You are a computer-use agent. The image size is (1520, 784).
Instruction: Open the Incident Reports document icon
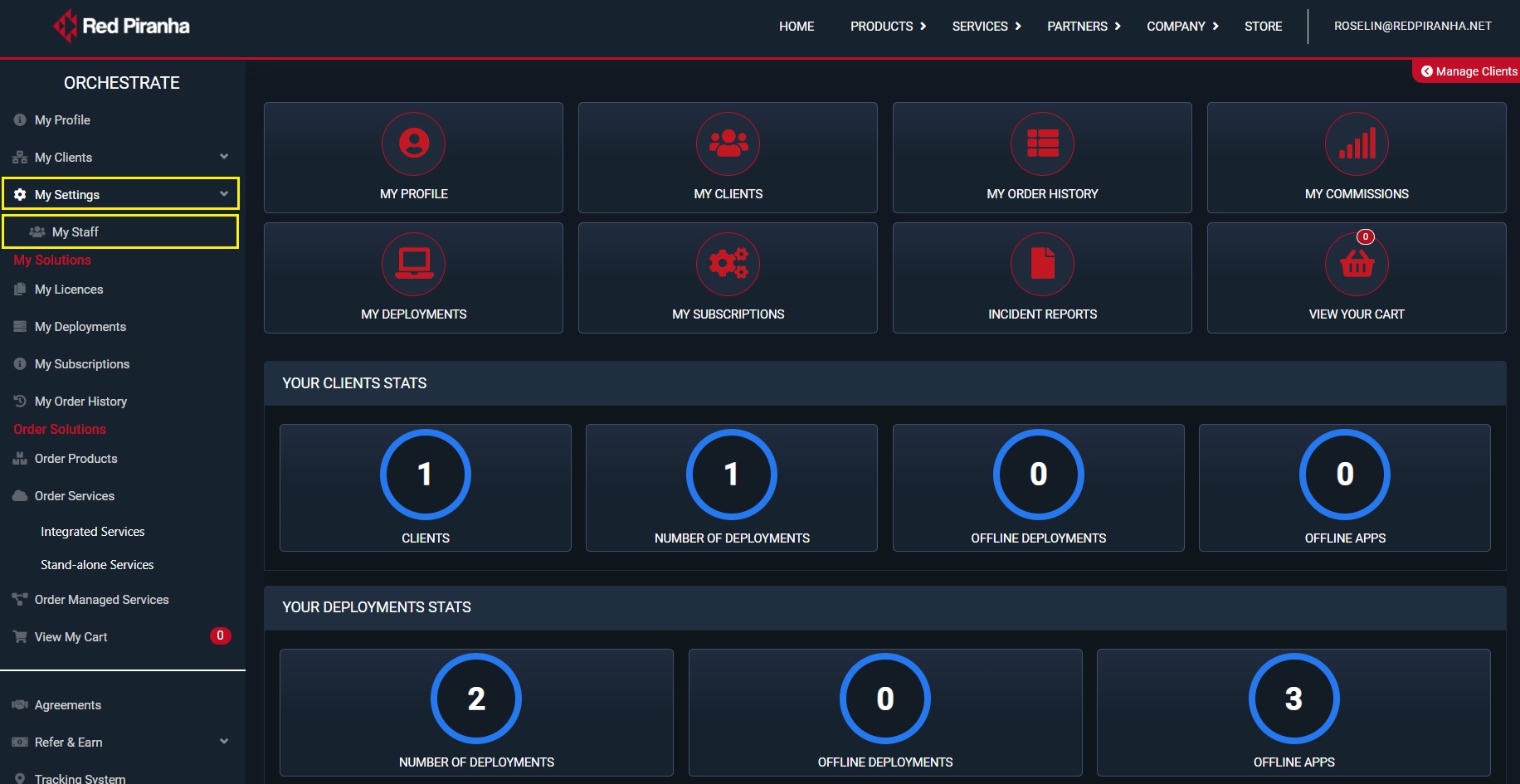(1042, 264)
